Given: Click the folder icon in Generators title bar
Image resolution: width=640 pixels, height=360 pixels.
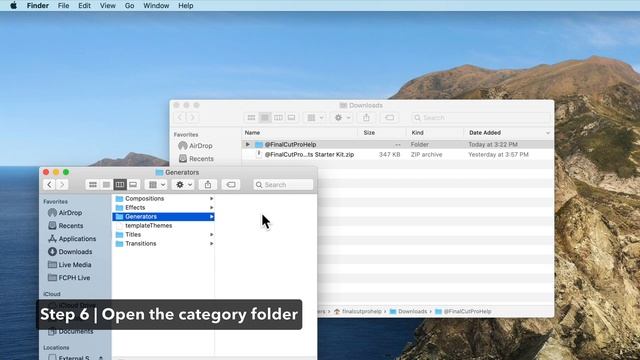Looking at the screenshot, I should tap(159, 172).
